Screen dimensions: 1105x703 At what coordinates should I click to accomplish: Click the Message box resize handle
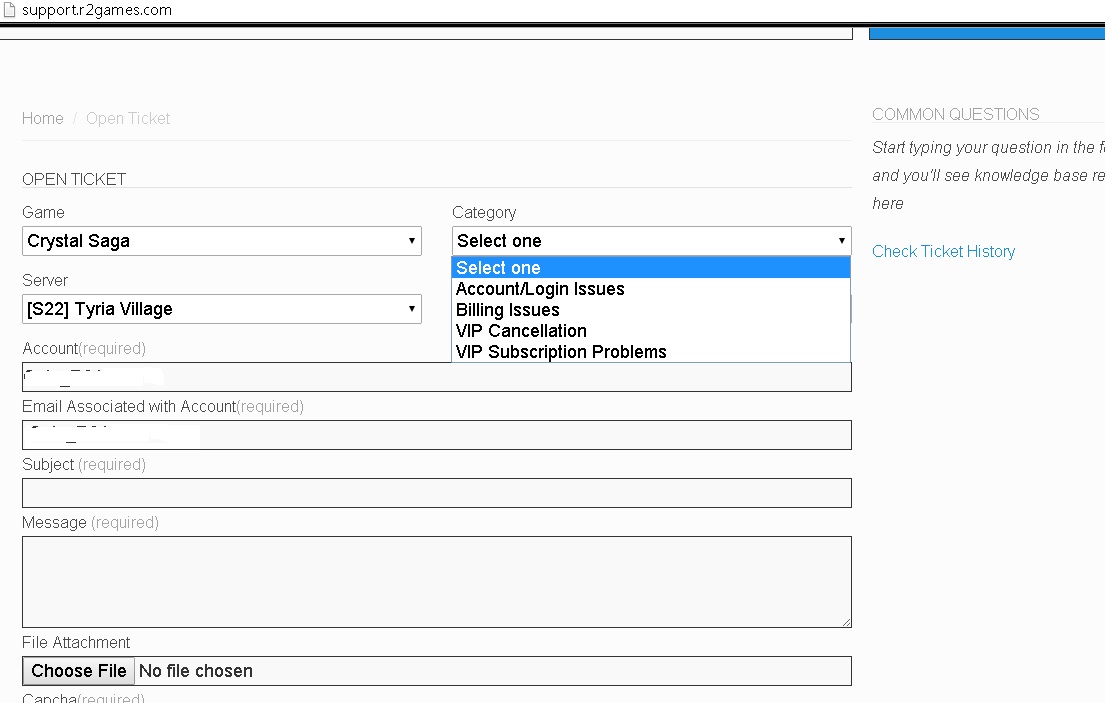846,622
